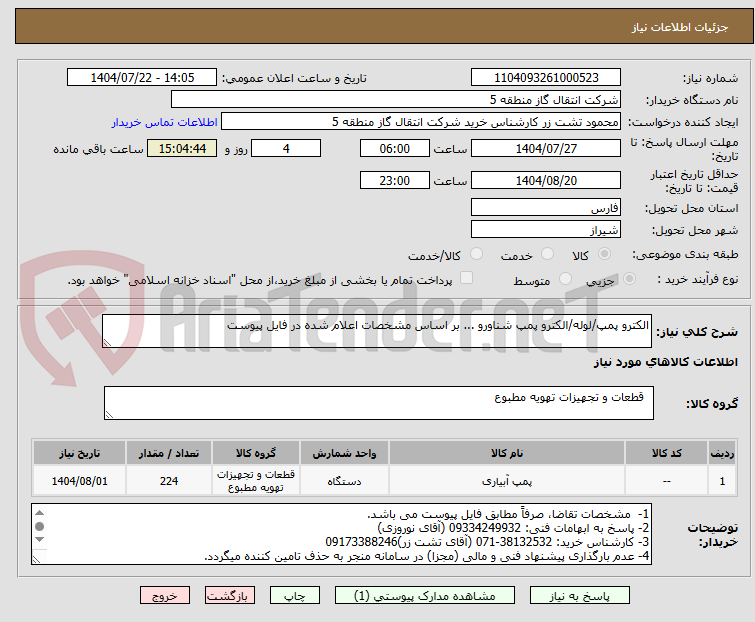Click the goods group text area
This screenshot has width=755, height=622.
pyautogui.click(x=378, y=403)
